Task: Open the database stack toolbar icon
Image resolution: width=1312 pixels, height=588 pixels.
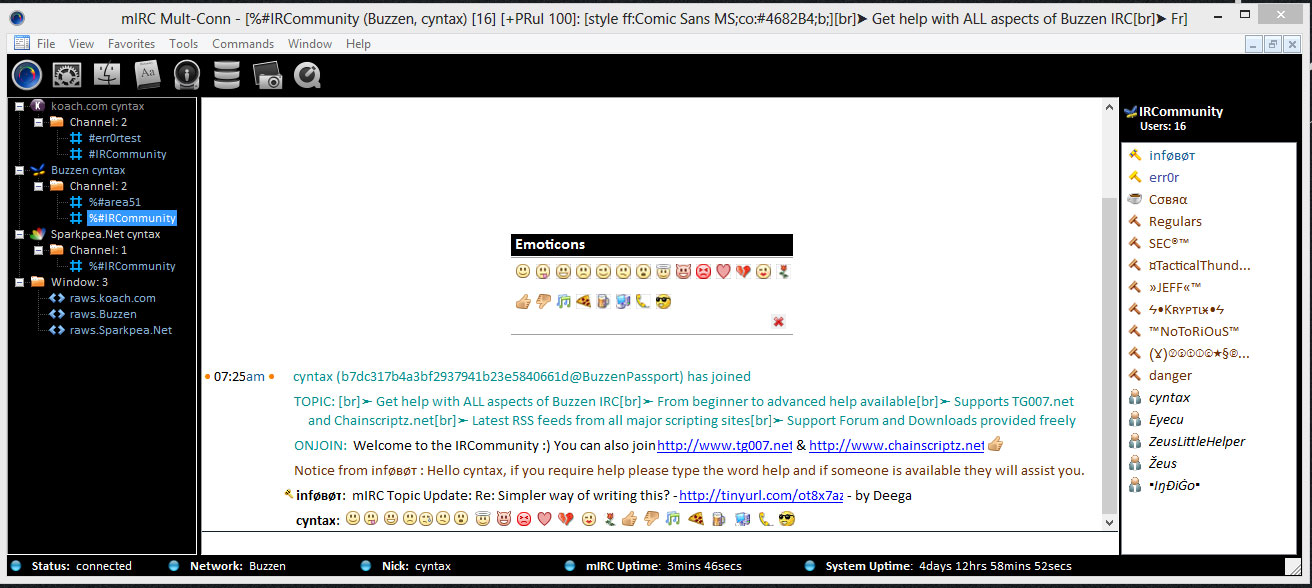Action: 227,75
